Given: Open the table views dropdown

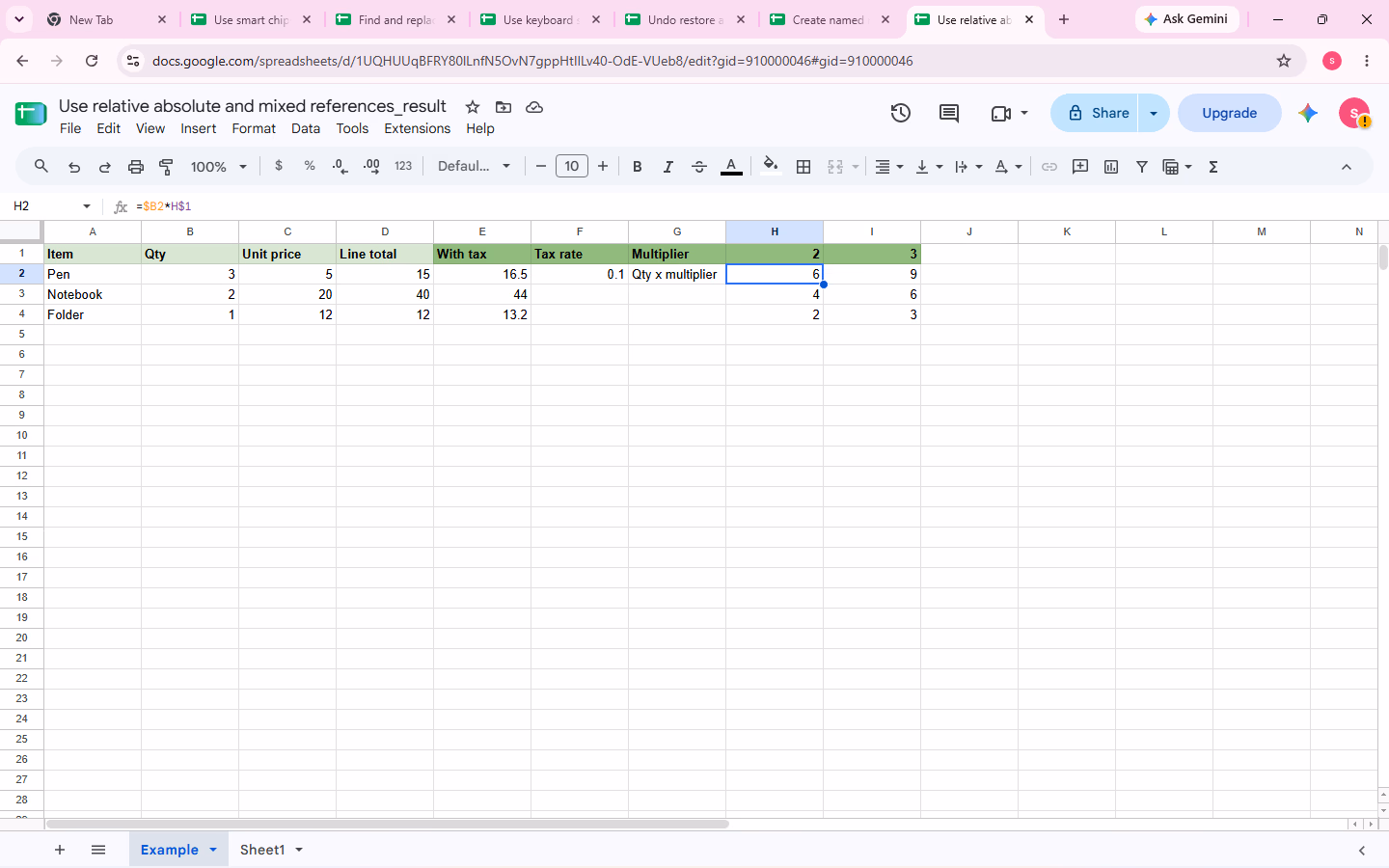Looking at the screenshot, I should point(1178,167).
